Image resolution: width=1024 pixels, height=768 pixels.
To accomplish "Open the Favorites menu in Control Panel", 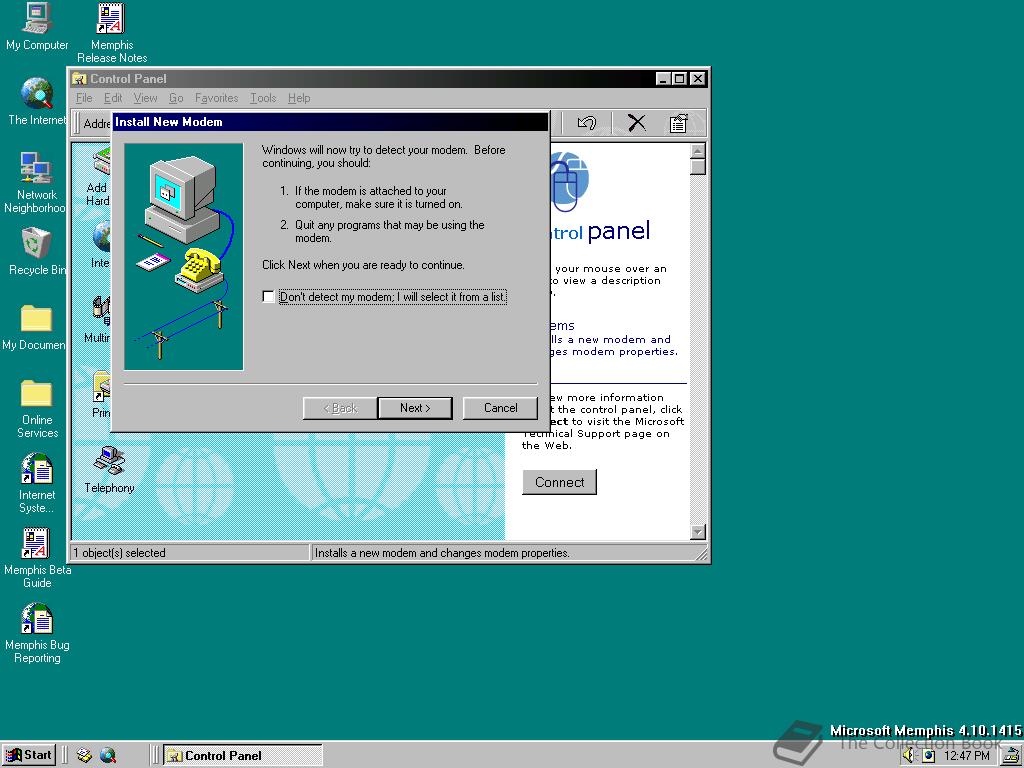I will [216, 98].
